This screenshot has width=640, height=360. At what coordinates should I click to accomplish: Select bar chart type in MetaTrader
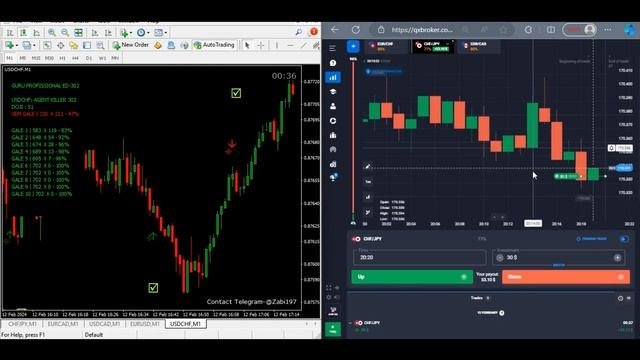10,32
